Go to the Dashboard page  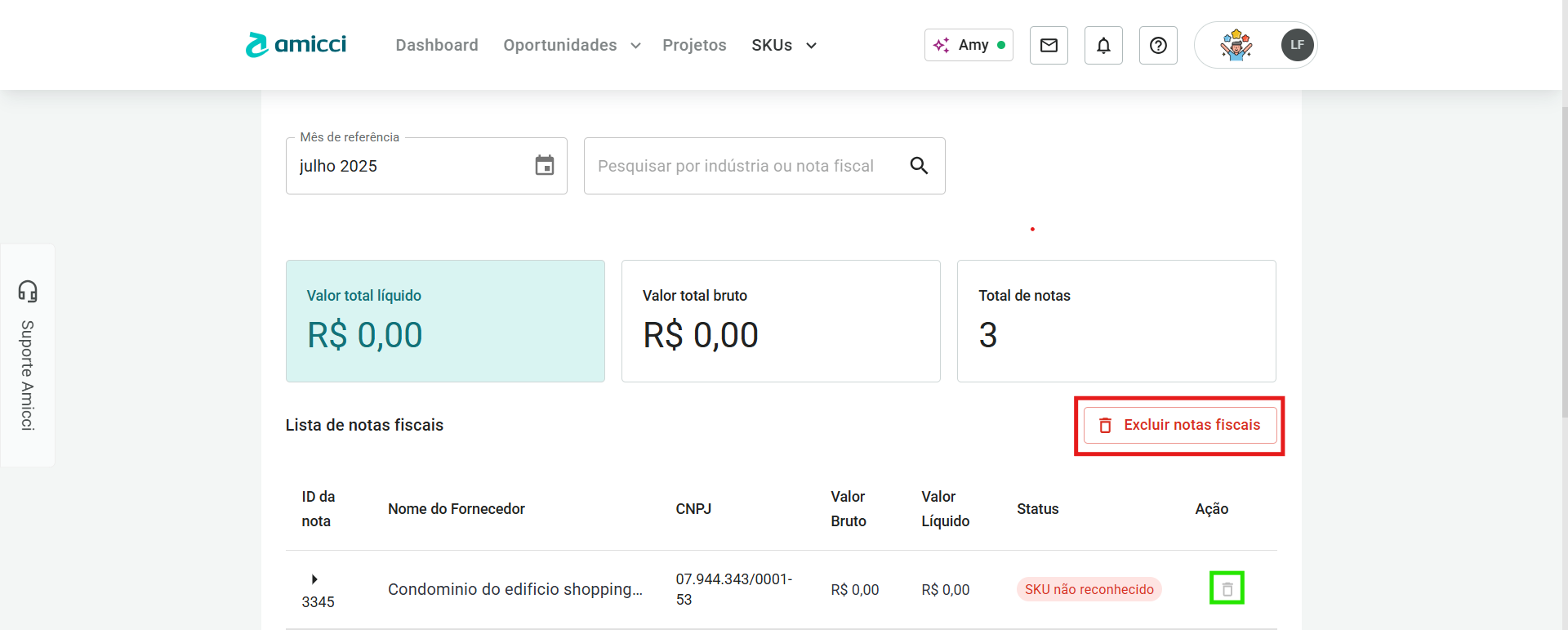(437, 46)
